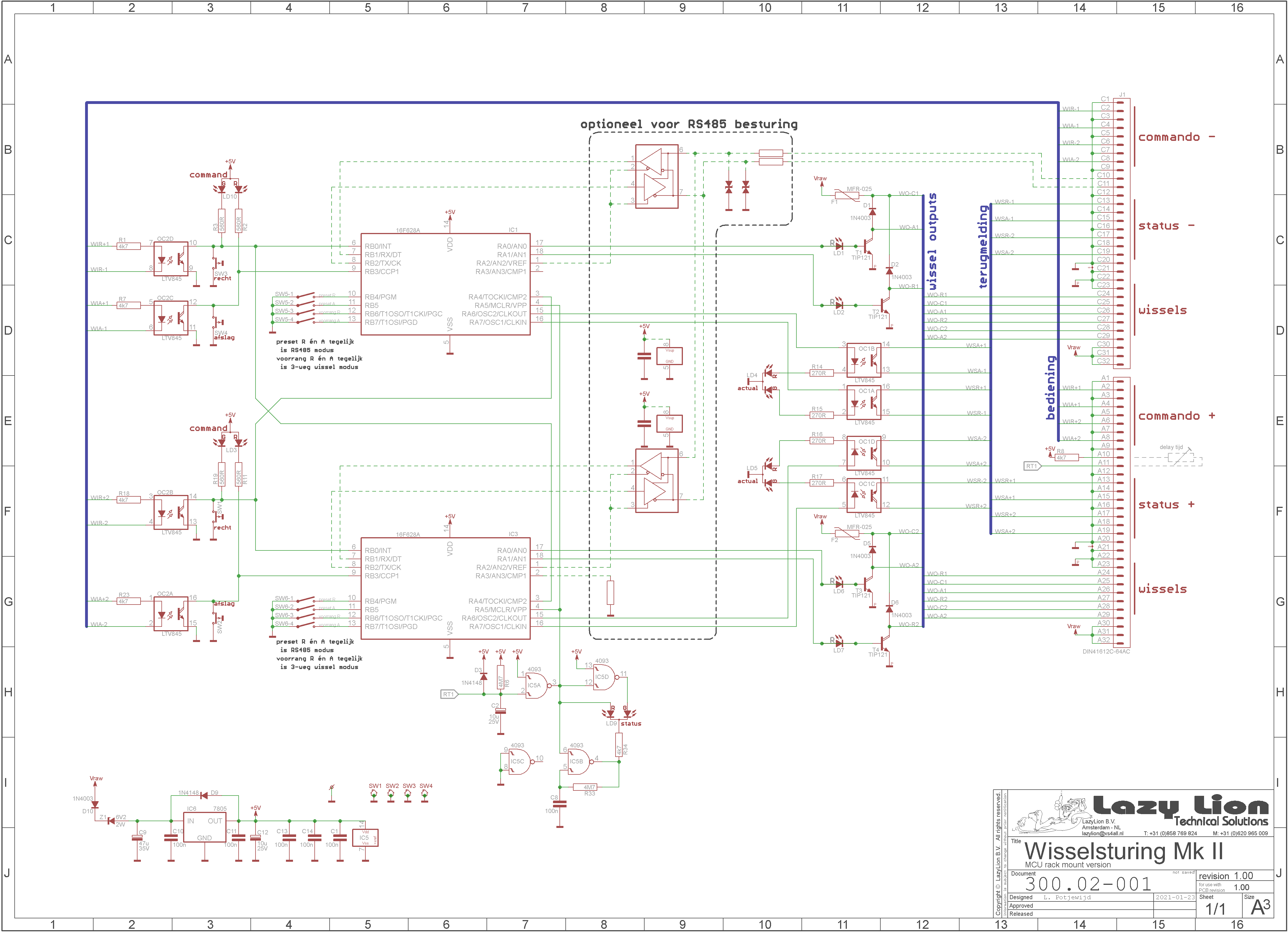This screenshot has width=1288, height=933.
Task: Click the 'commando -' connector label
Action: 1177,137
